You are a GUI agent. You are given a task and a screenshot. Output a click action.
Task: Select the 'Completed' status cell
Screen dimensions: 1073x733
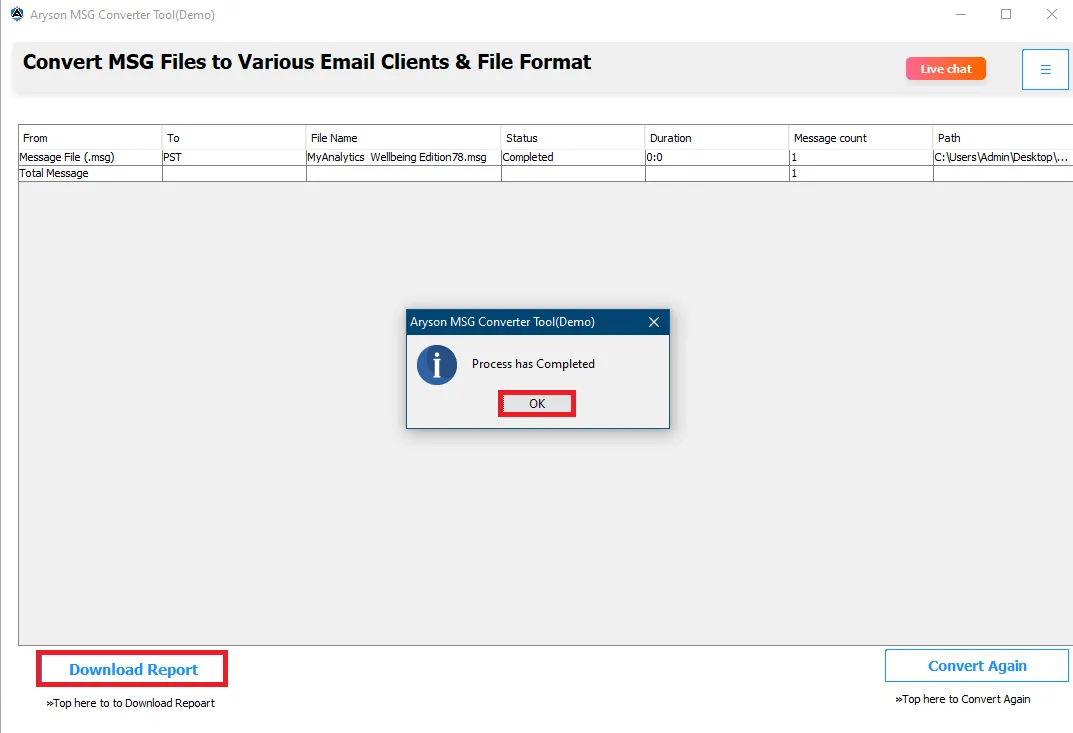coord(573,157)
